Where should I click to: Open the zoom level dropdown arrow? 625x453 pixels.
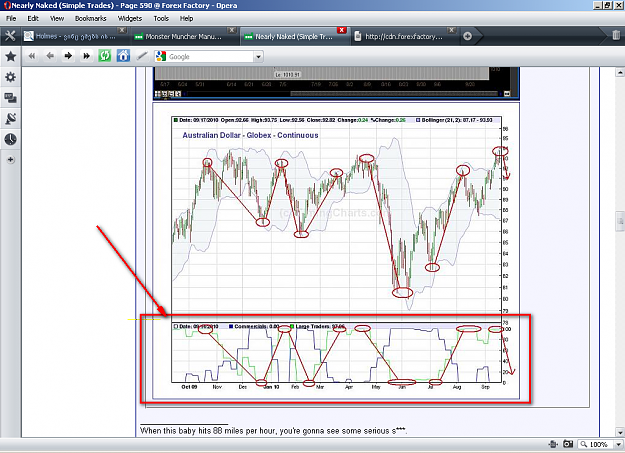click(x=619, y=444)
